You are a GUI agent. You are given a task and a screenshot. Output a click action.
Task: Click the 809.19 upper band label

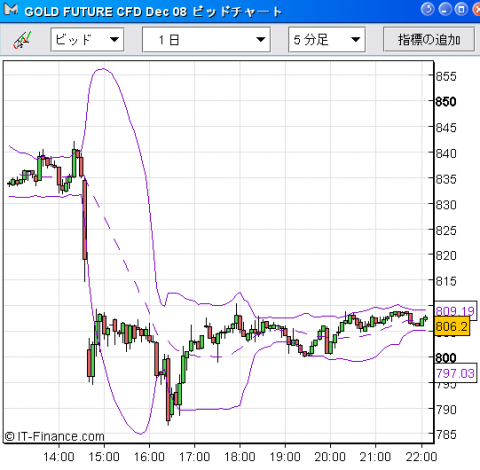(x=455, y=311)
